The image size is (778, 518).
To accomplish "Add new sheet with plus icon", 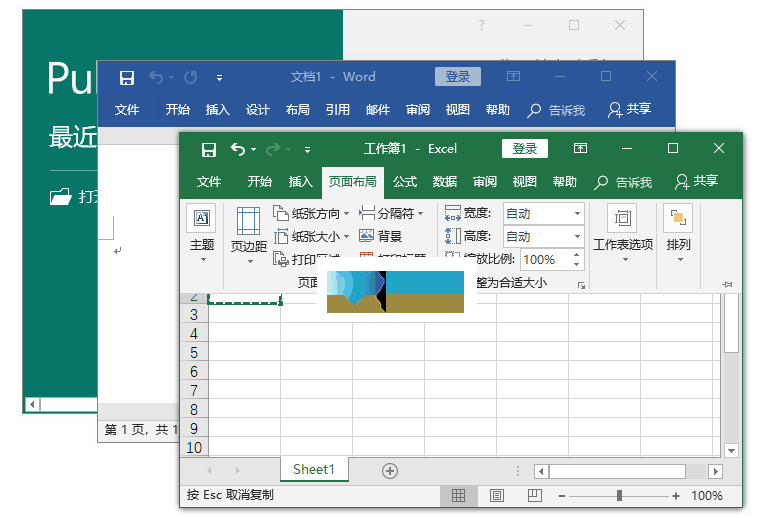I will [390, 471].
